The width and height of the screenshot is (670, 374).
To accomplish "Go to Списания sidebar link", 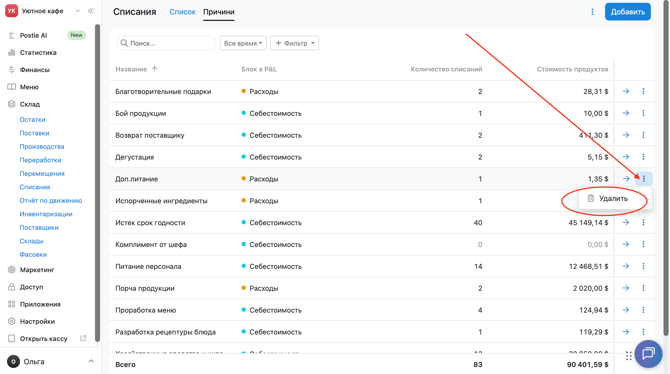I will (x=35, y=187).
